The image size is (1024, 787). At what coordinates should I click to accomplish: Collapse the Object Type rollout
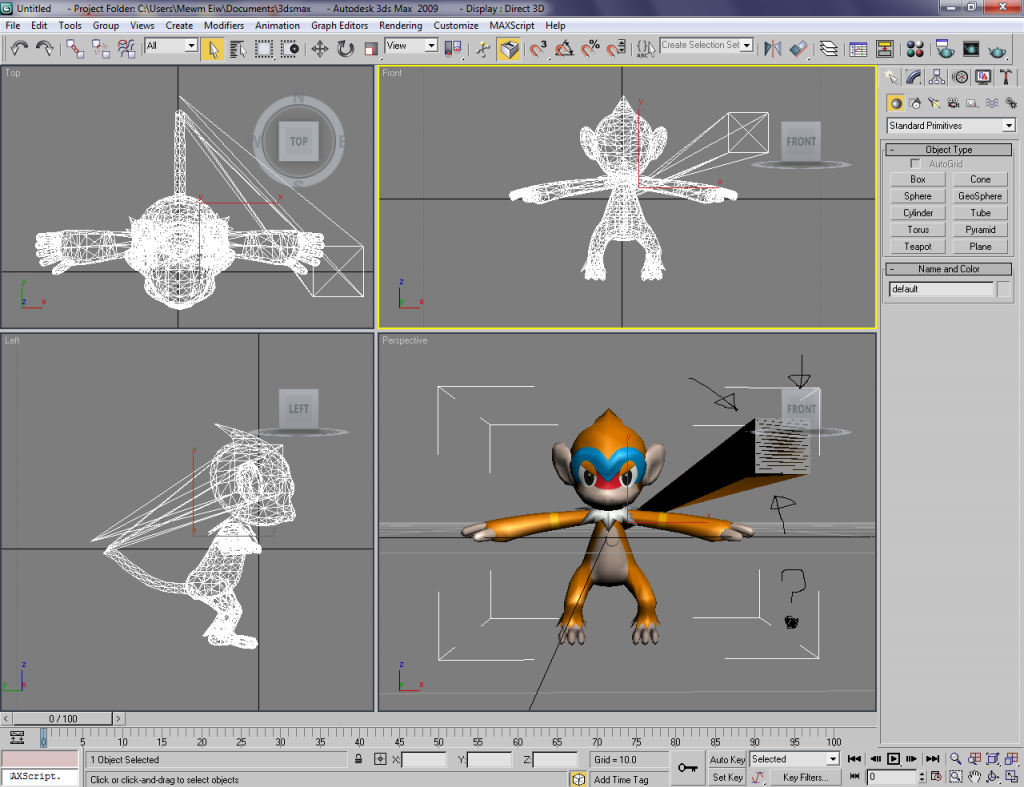pos(949,150)
